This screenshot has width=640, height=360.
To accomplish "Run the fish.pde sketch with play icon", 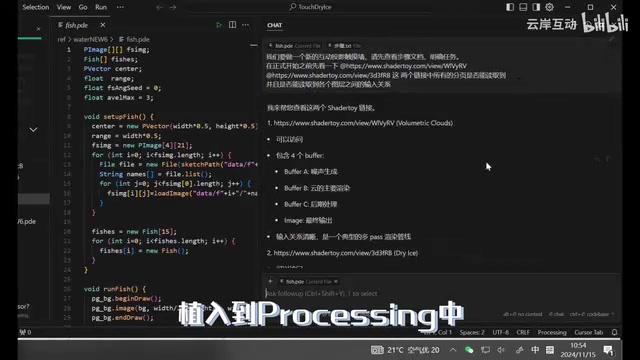I will click(219, 25).
